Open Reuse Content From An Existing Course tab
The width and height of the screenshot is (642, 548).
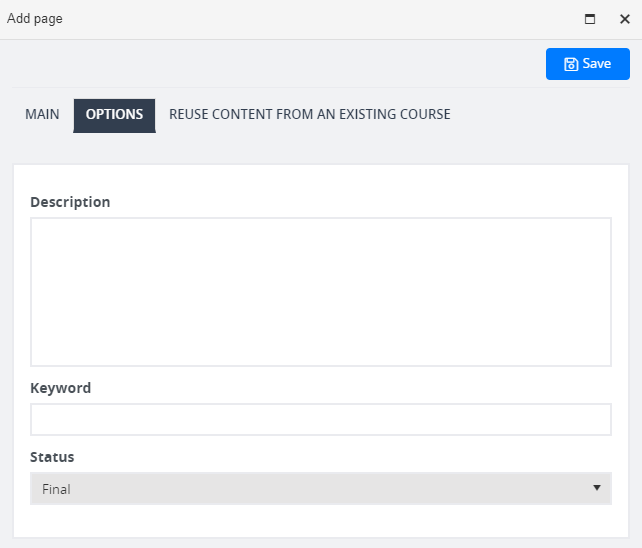tap(310, 114)
